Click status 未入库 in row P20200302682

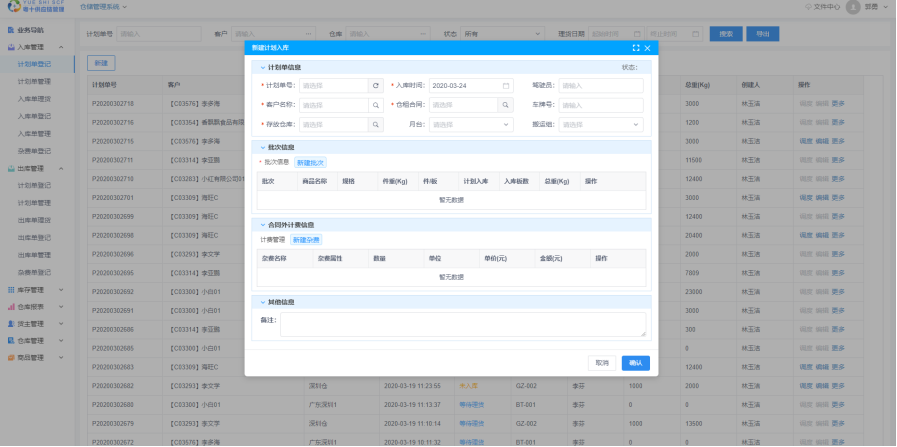pos(467,386)
